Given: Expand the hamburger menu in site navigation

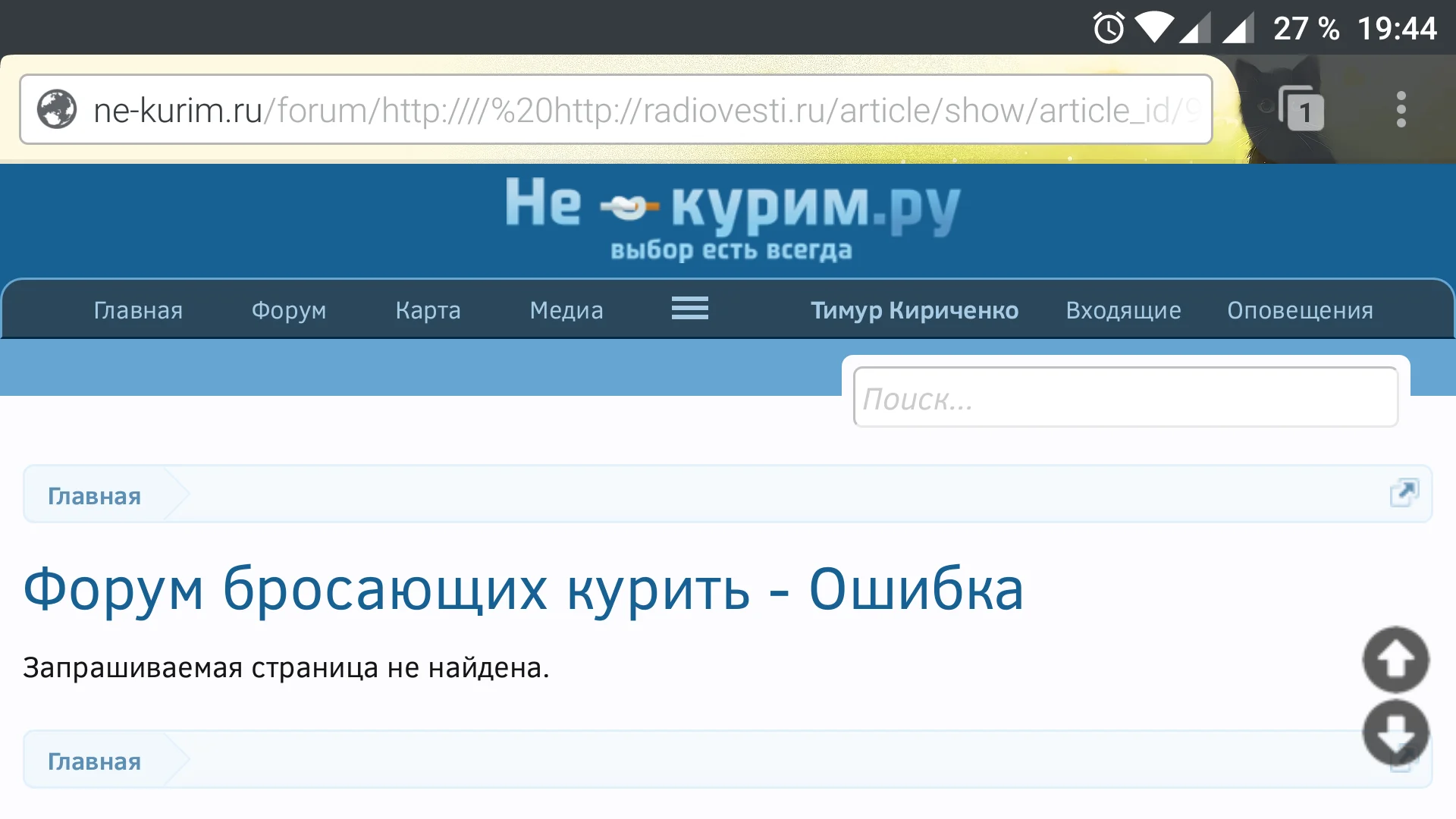Looking at the screenshot, I should [689, 309].
